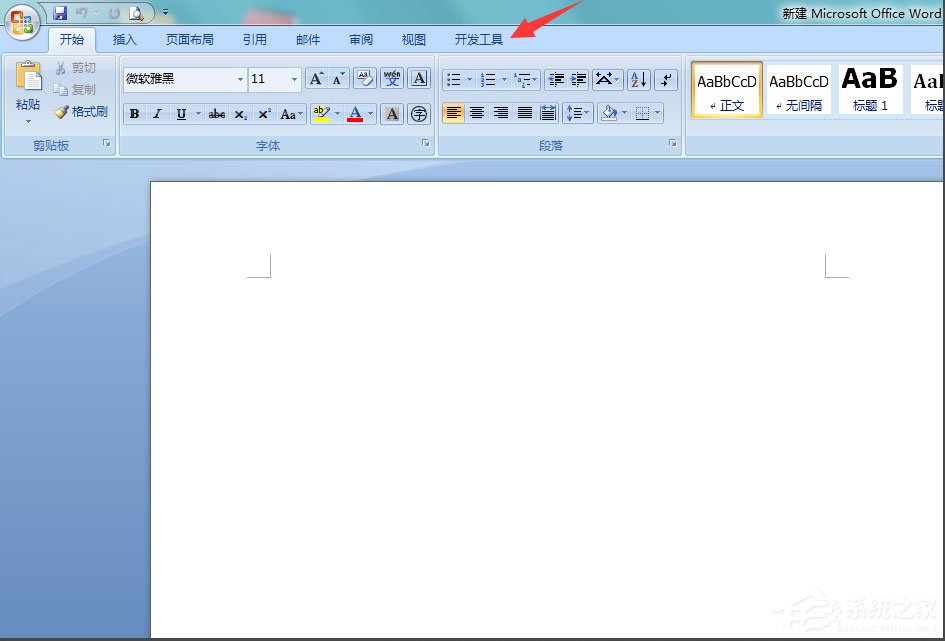Apply italic formatting
The width and height of the screenshot is (945, 641).
(157, 113)
